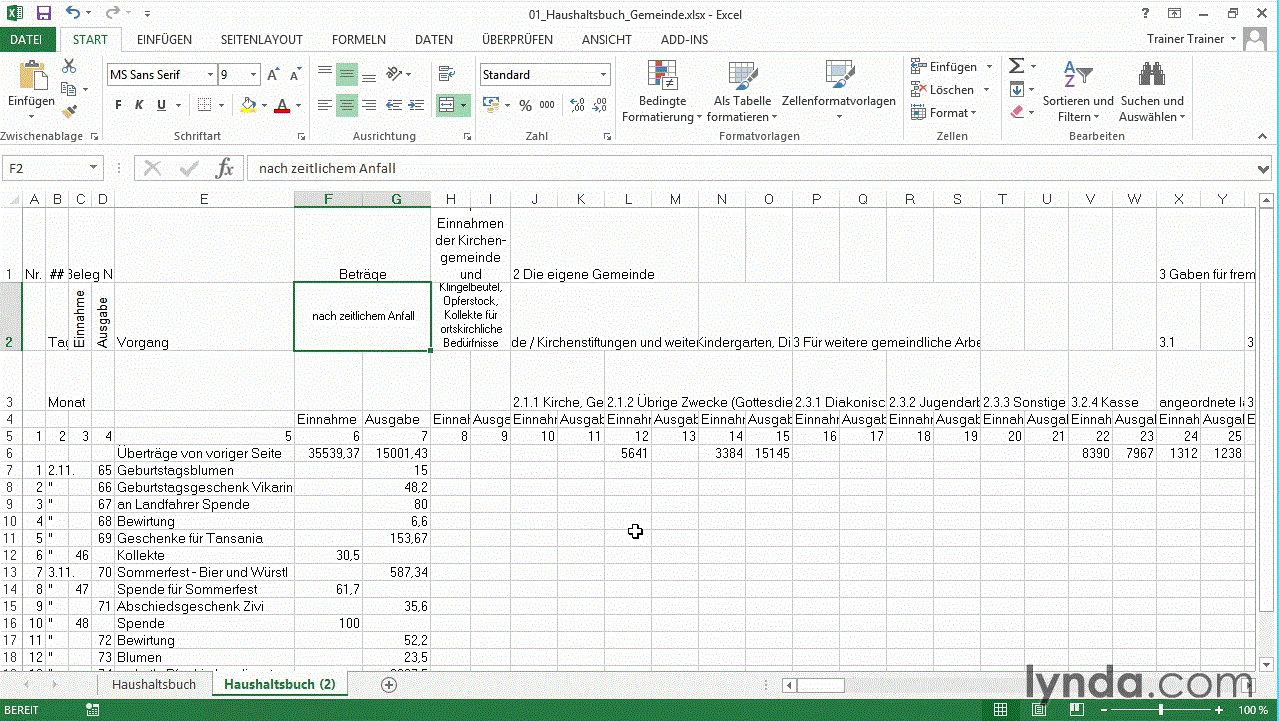This screenshot has height=721, width=1279.
Task: Click the borders icon in Schriftart
Action: click(204, 105)
